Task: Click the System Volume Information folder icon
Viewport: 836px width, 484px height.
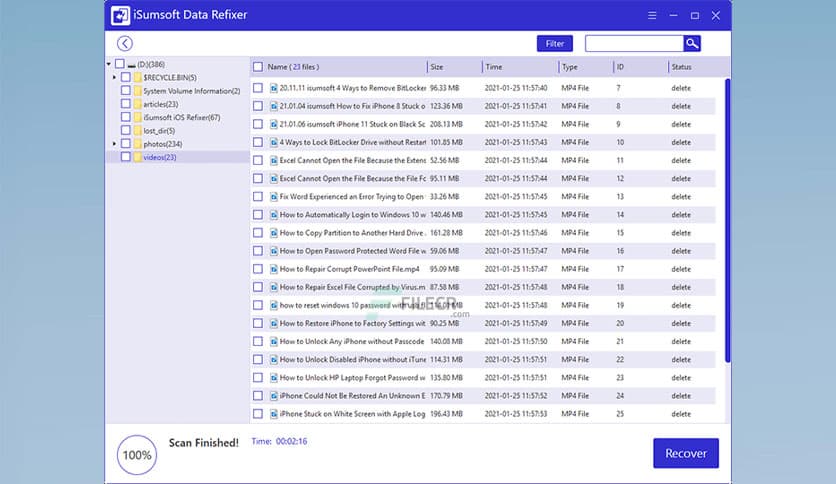Action: (138, 91)
